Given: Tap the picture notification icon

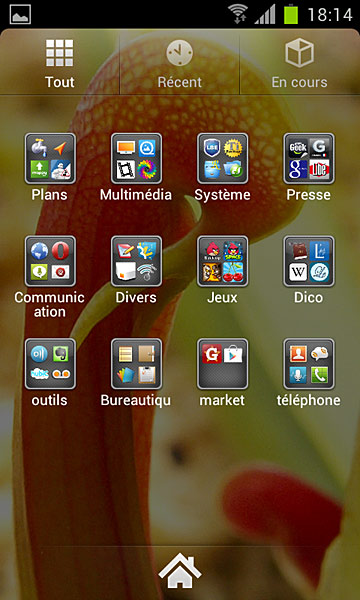Looking at the screenshot, I should 20,14.
